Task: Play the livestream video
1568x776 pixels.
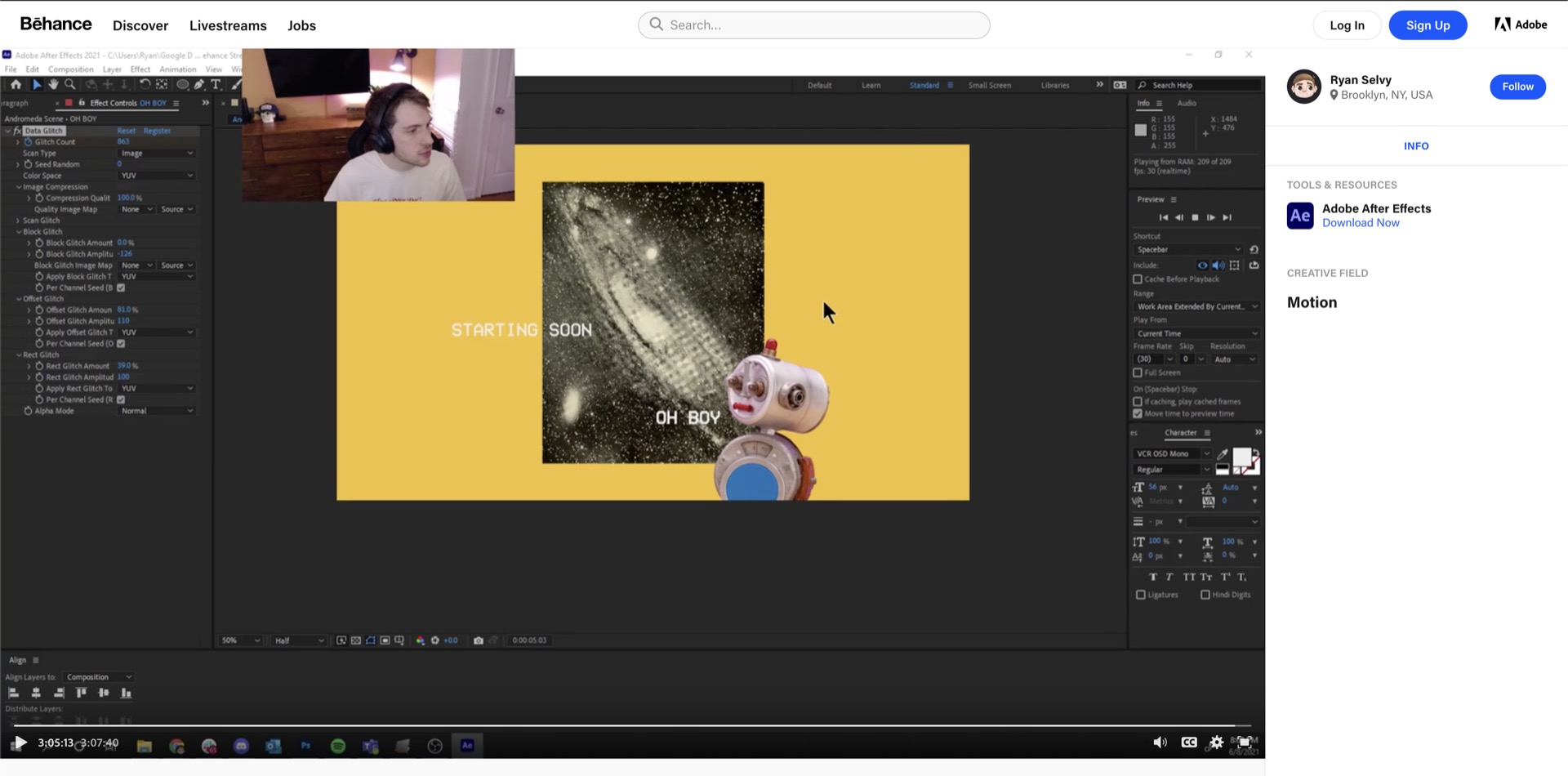Action: (20, 743)
